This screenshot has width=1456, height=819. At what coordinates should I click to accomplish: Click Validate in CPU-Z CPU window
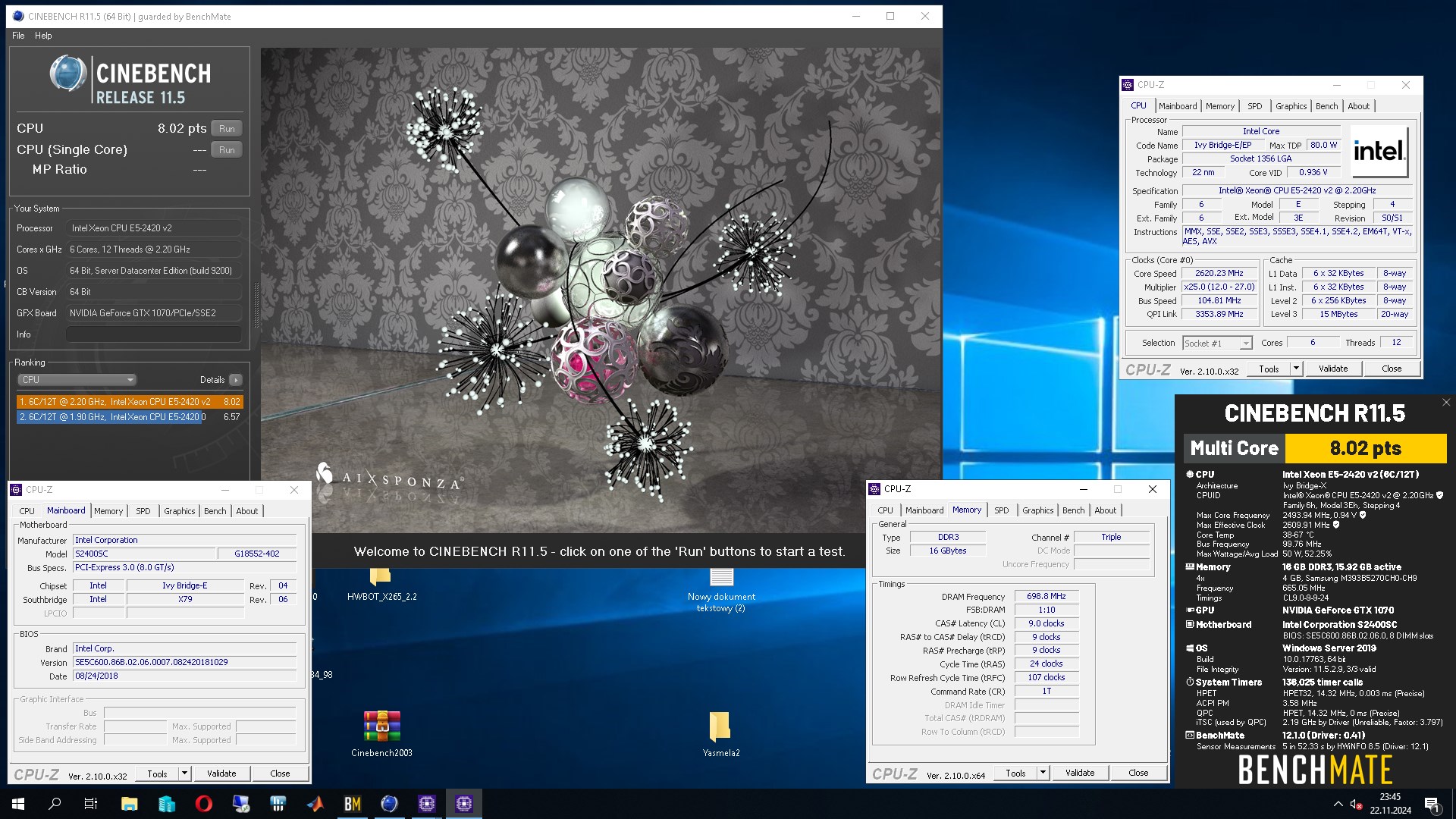[1332, 369]
